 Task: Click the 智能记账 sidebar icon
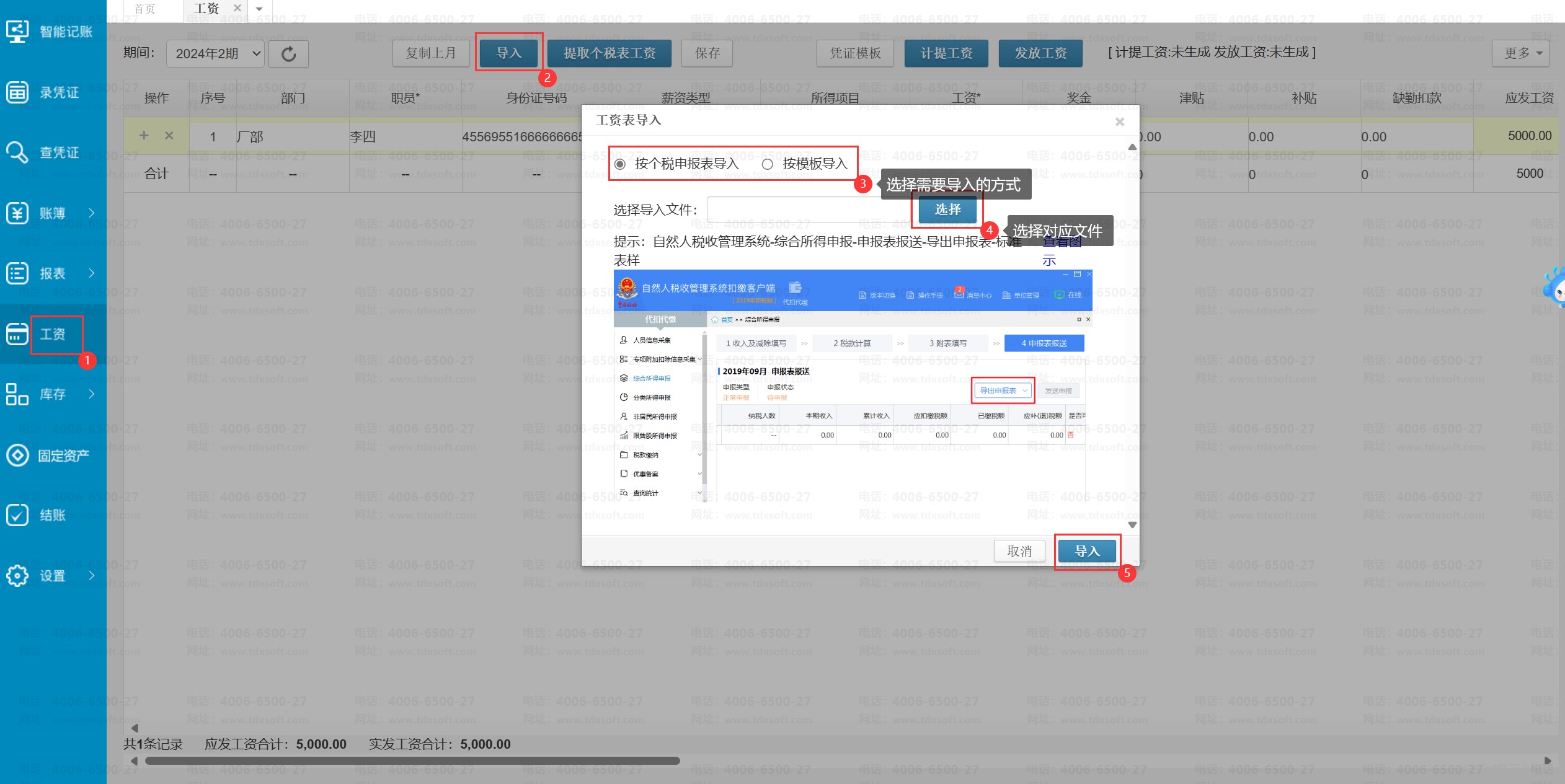[17, 32]
